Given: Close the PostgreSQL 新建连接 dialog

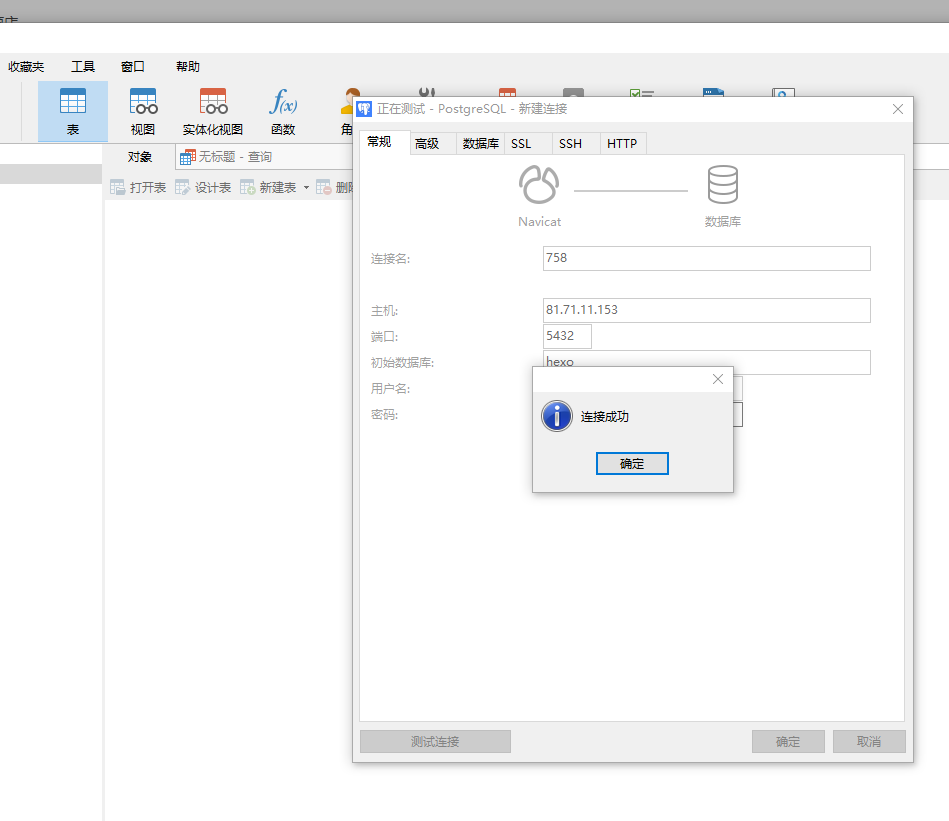Looking at the screenshot, I should pos(898,109).
